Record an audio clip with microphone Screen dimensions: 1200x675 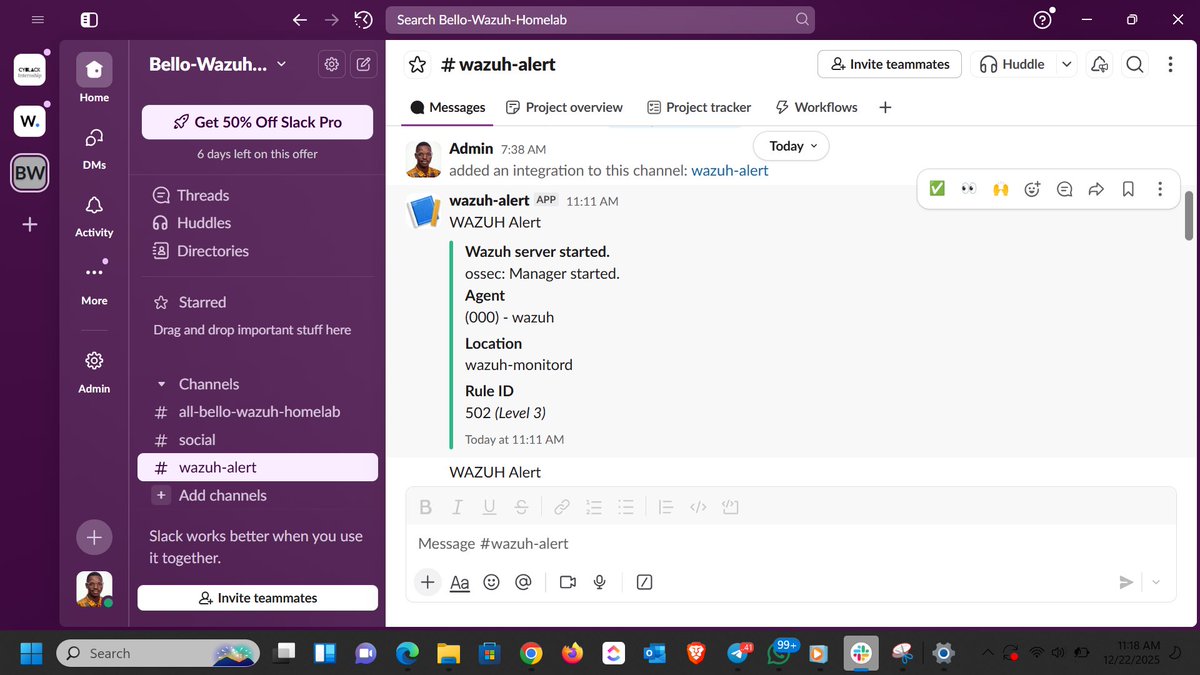[x=600, y=582]
